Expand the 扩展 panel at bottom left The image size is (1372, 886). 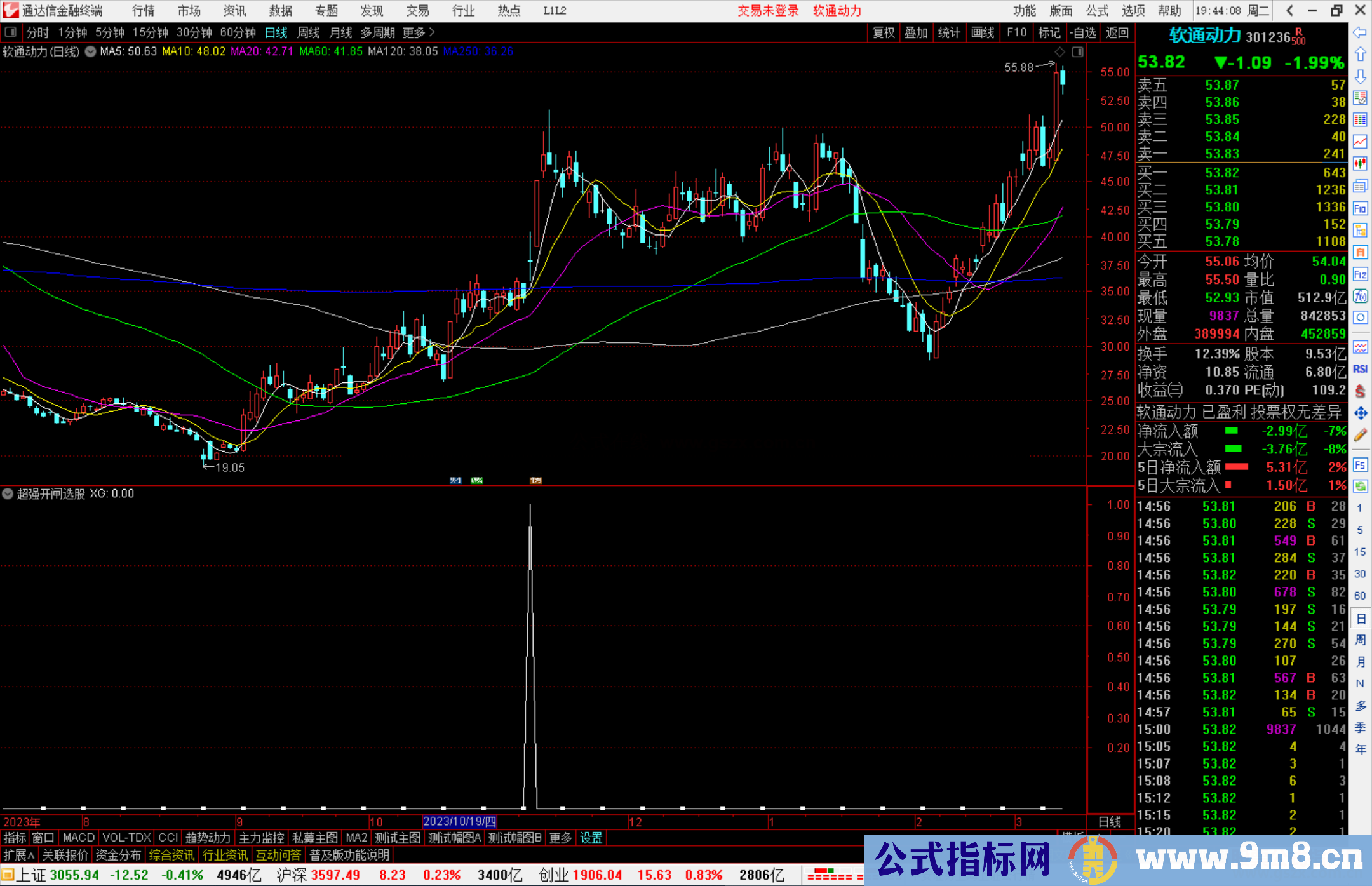tap(19, 855)
